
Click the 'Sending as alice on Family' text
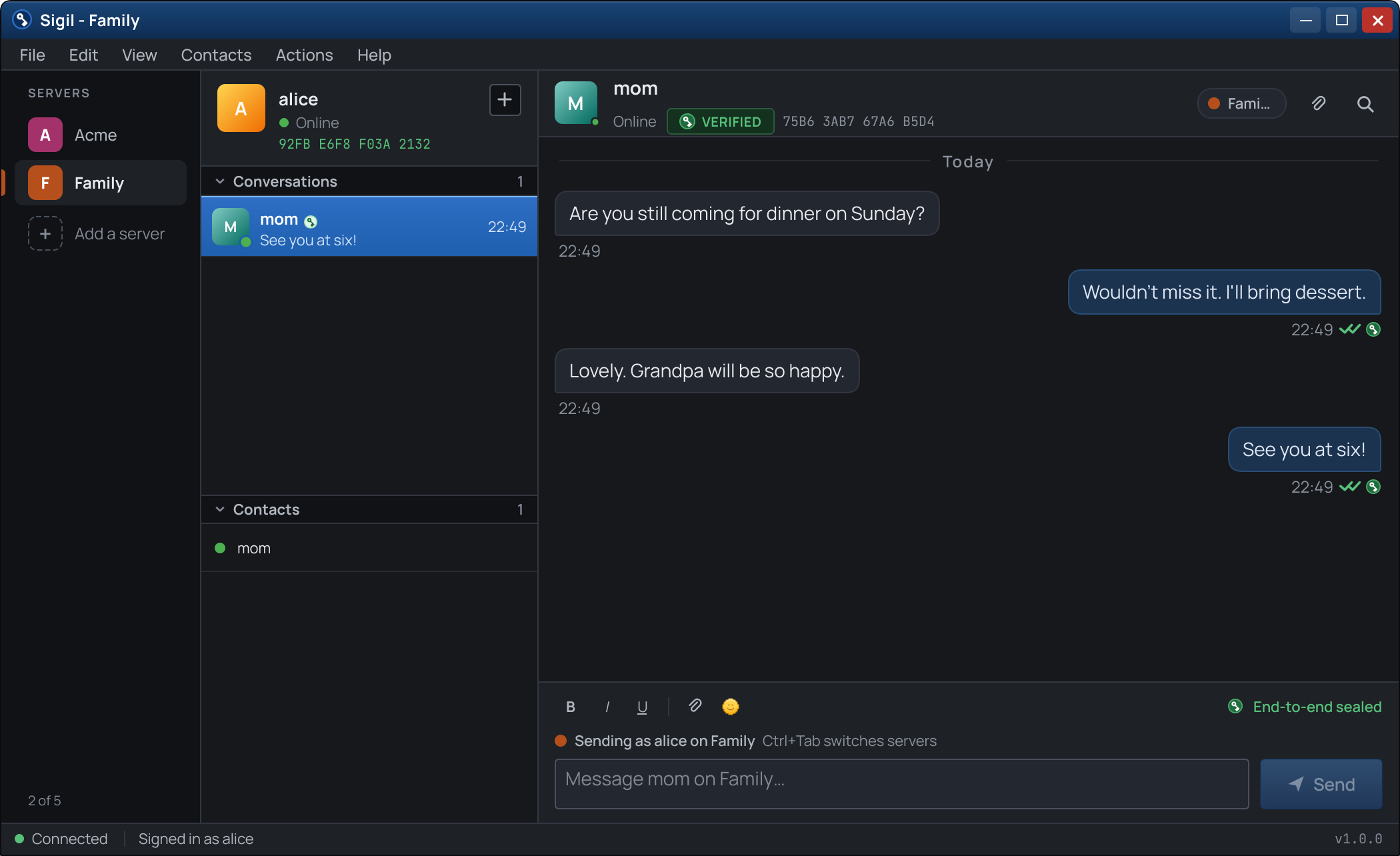coord(665,741)
